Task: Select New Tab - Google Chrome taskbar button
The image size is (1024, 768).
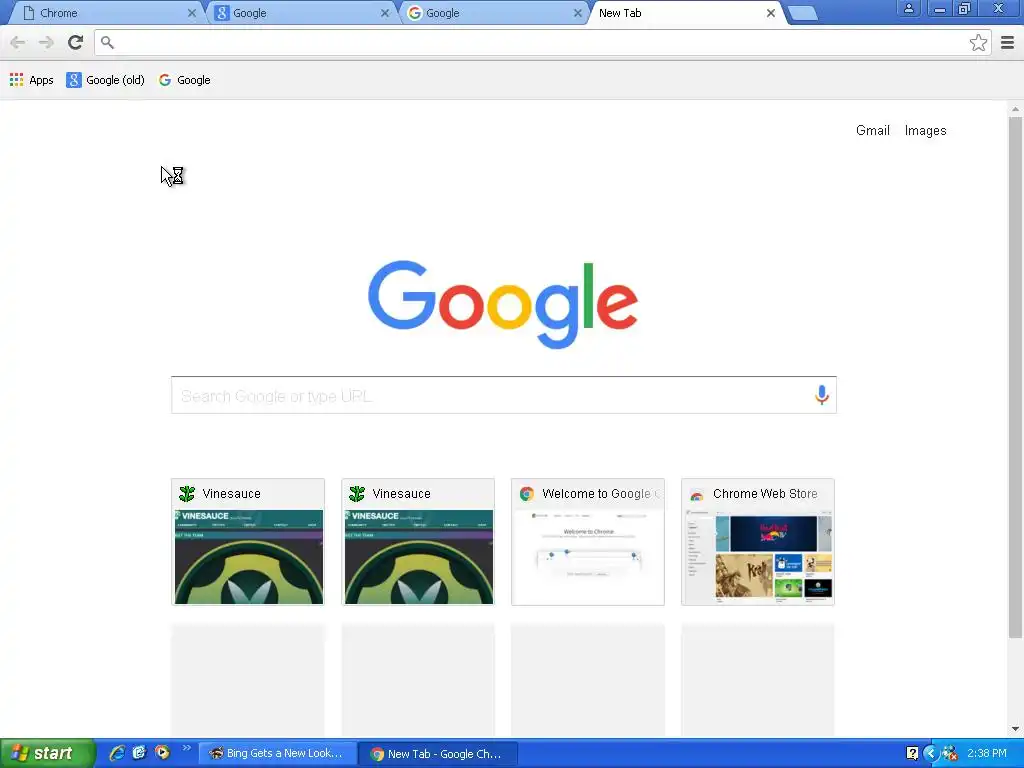Action: [x=439, y=754]
